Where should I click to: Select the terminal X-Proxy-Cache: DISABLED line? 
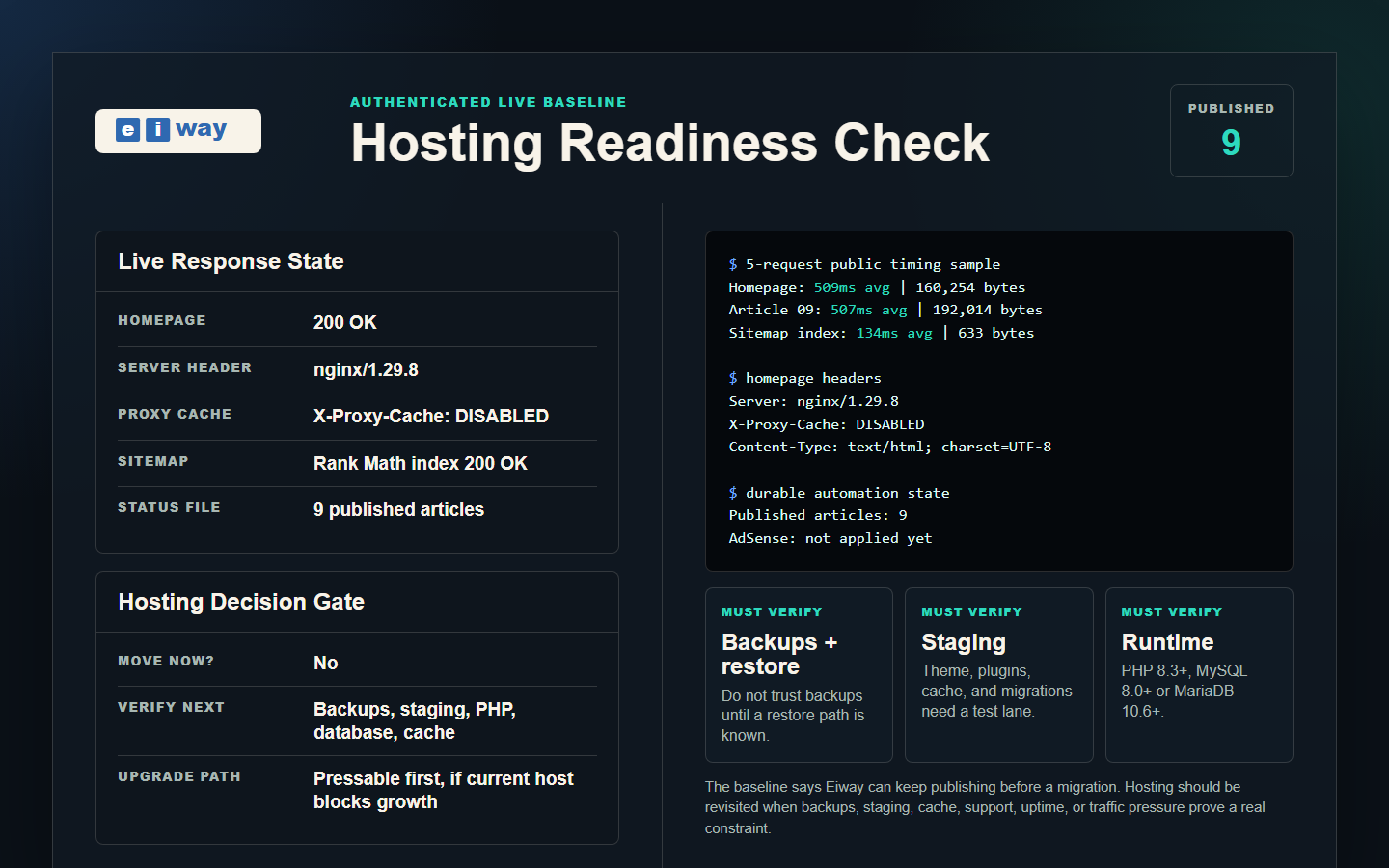point(826,424)
